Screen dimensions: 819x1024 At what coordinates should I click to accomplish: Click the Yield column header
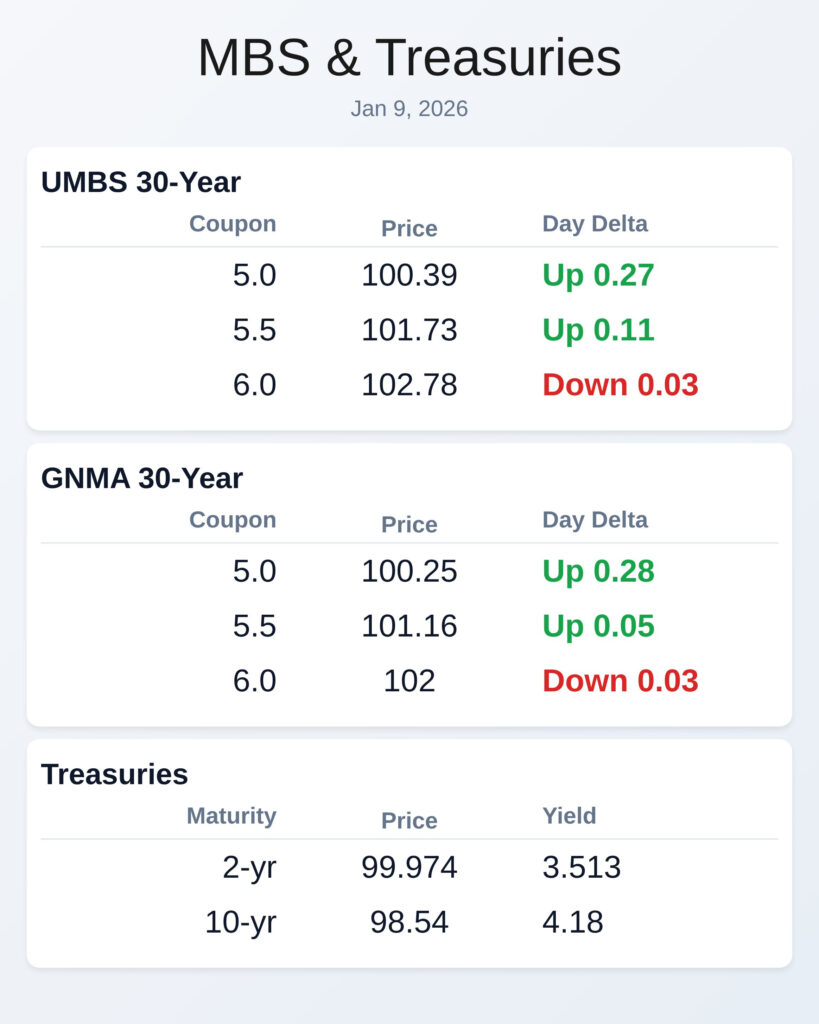tap(569, 816)
